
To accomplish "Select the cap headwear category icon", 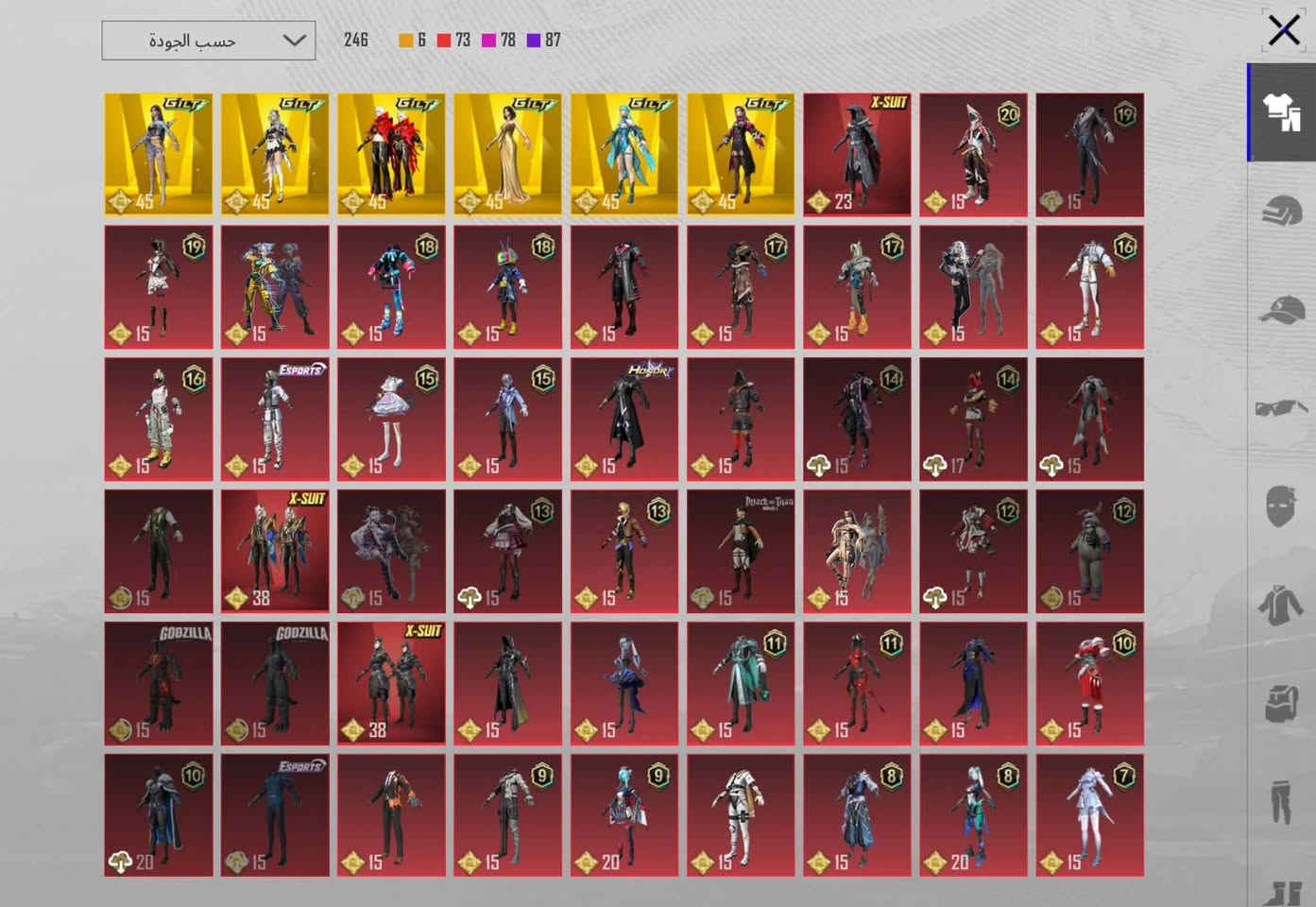I will click(x=1282, y=309).
